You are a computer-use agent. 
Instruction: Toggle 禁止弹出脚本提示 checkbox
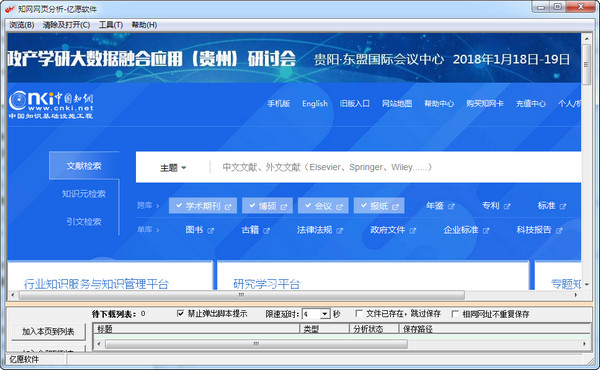point(180,313)
